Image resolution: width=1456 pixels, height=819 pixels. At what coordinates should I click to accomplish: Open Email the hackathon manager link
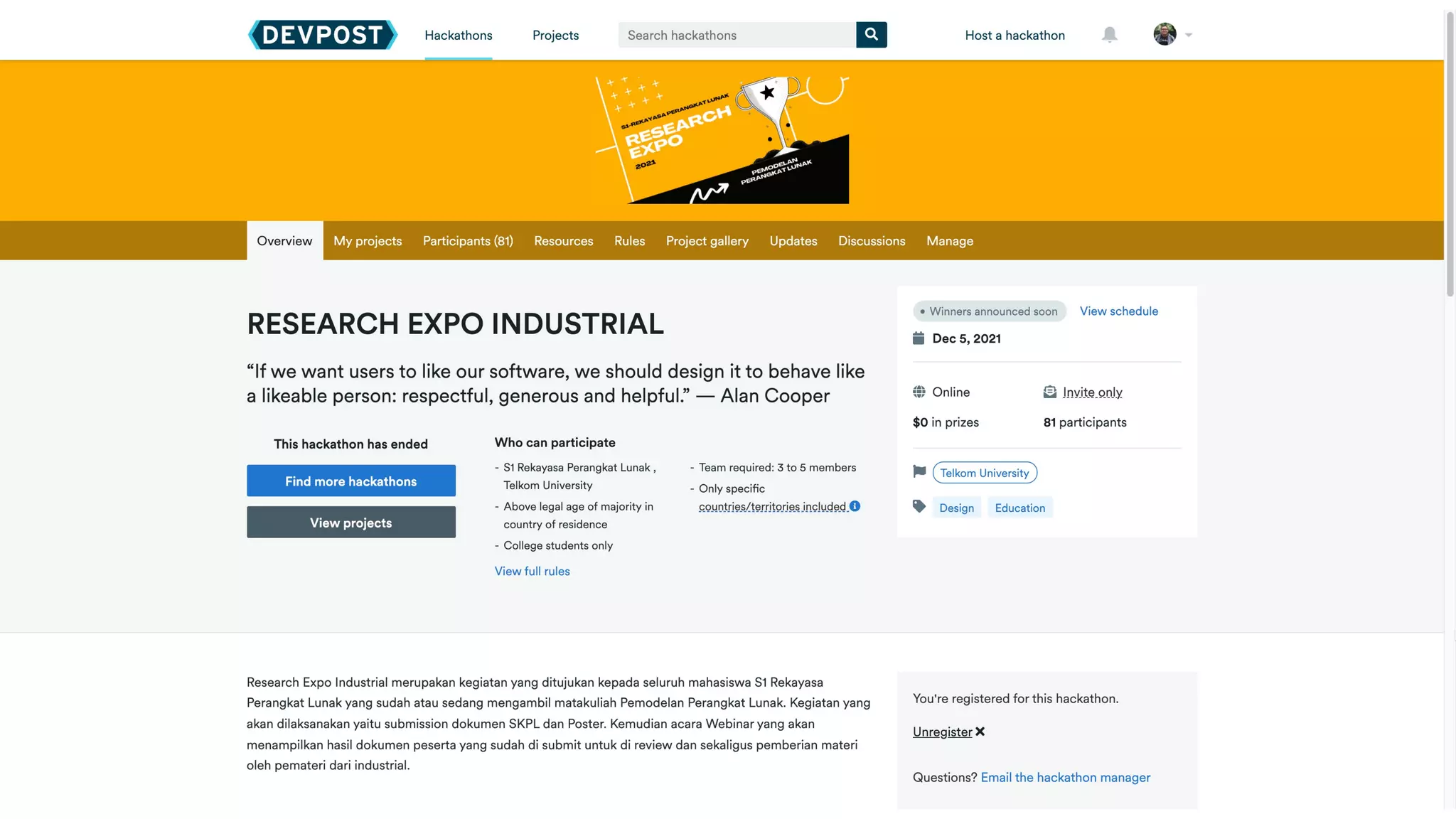tap(1065, 778)
